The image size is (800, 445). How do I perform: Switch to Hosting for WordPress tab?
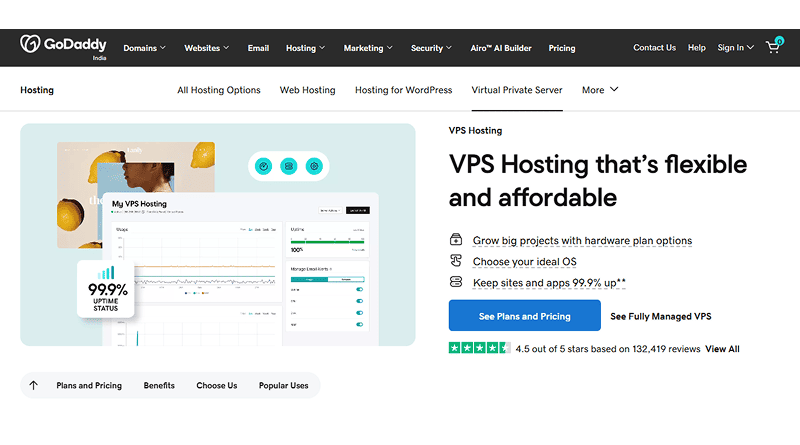(404, 90)
